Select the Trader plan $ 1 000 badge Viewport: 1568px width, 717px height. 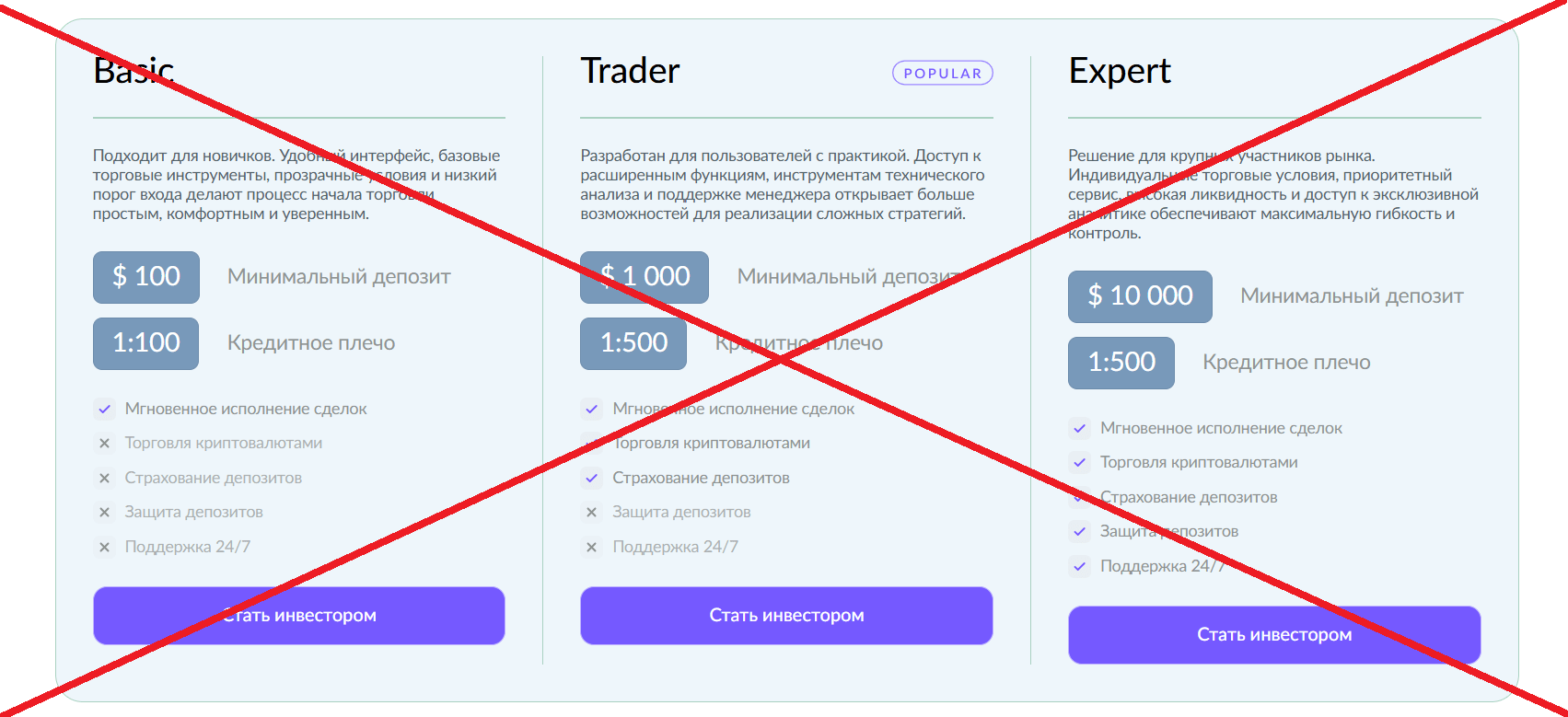click(645, 277)
